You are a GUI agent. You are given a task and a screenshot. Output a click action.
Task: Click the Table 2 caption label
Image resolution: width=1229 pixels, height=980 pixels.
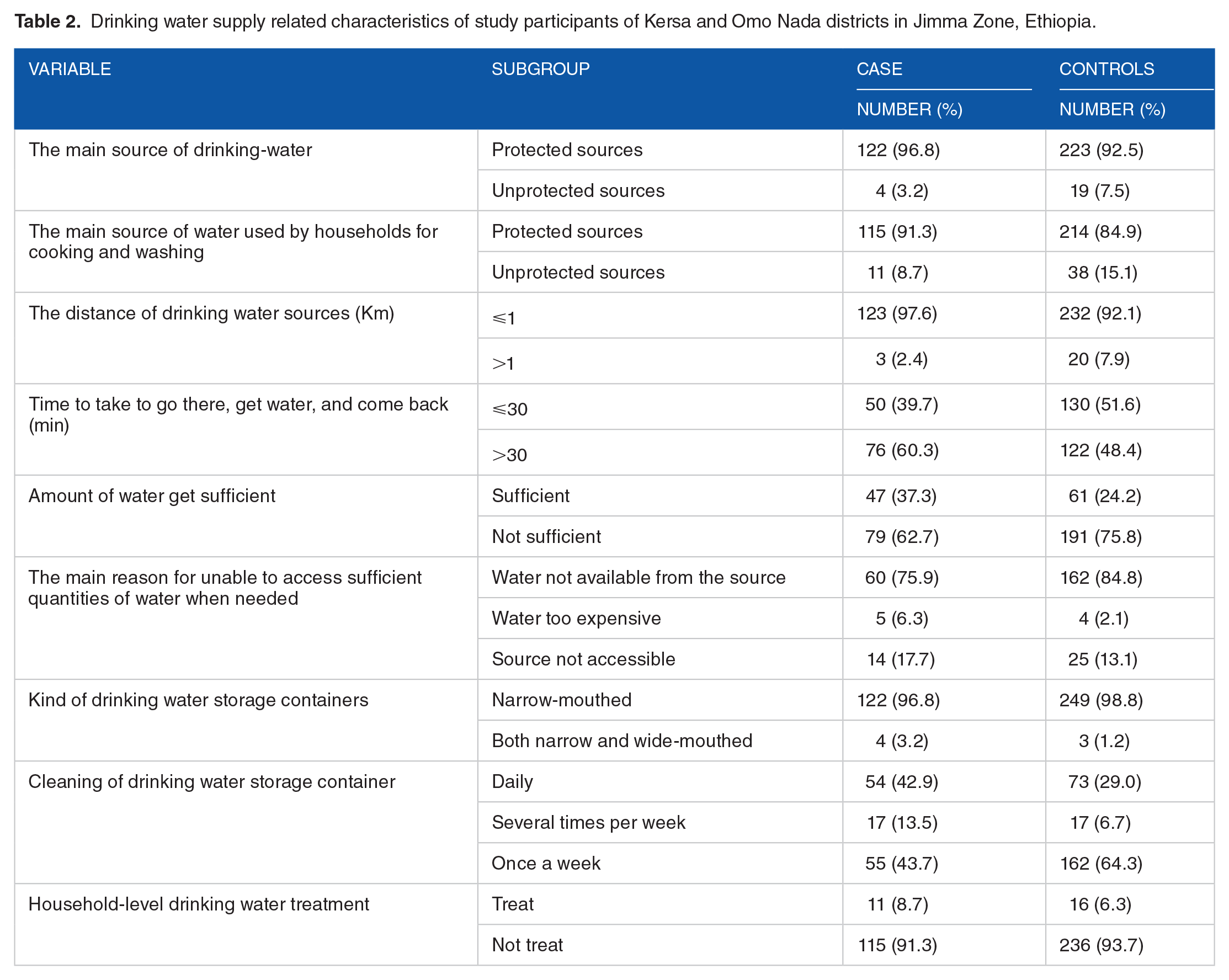coord(48,21)
